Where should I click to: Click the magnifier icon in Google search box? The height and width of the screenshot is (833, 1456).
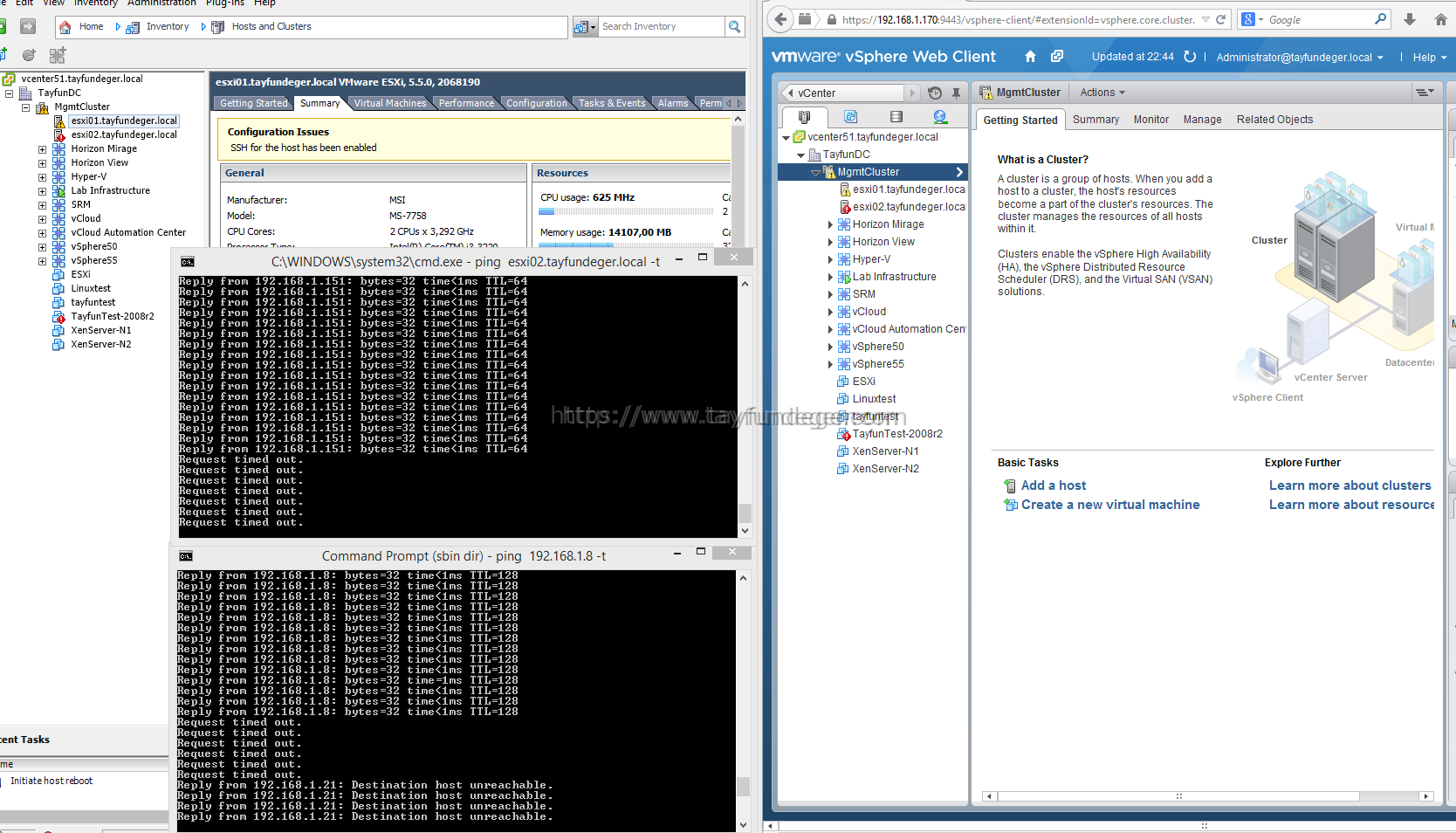(x=1380, y=19)
